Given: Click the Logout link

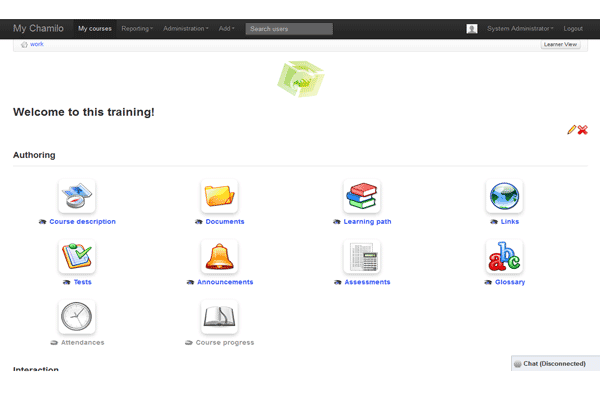Looking at the screenshot, I should 573,29.
